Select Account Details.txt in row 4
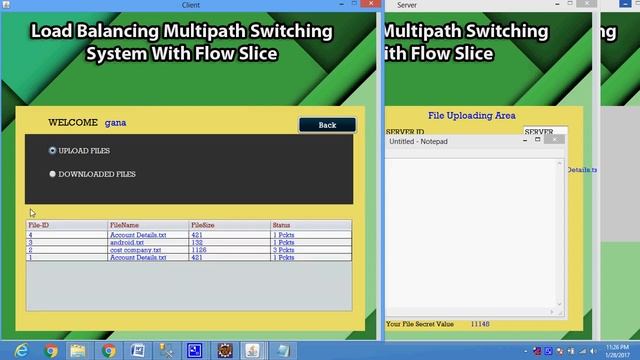The height and width of the screenshot is (360, 640). (x=138, y=235)
